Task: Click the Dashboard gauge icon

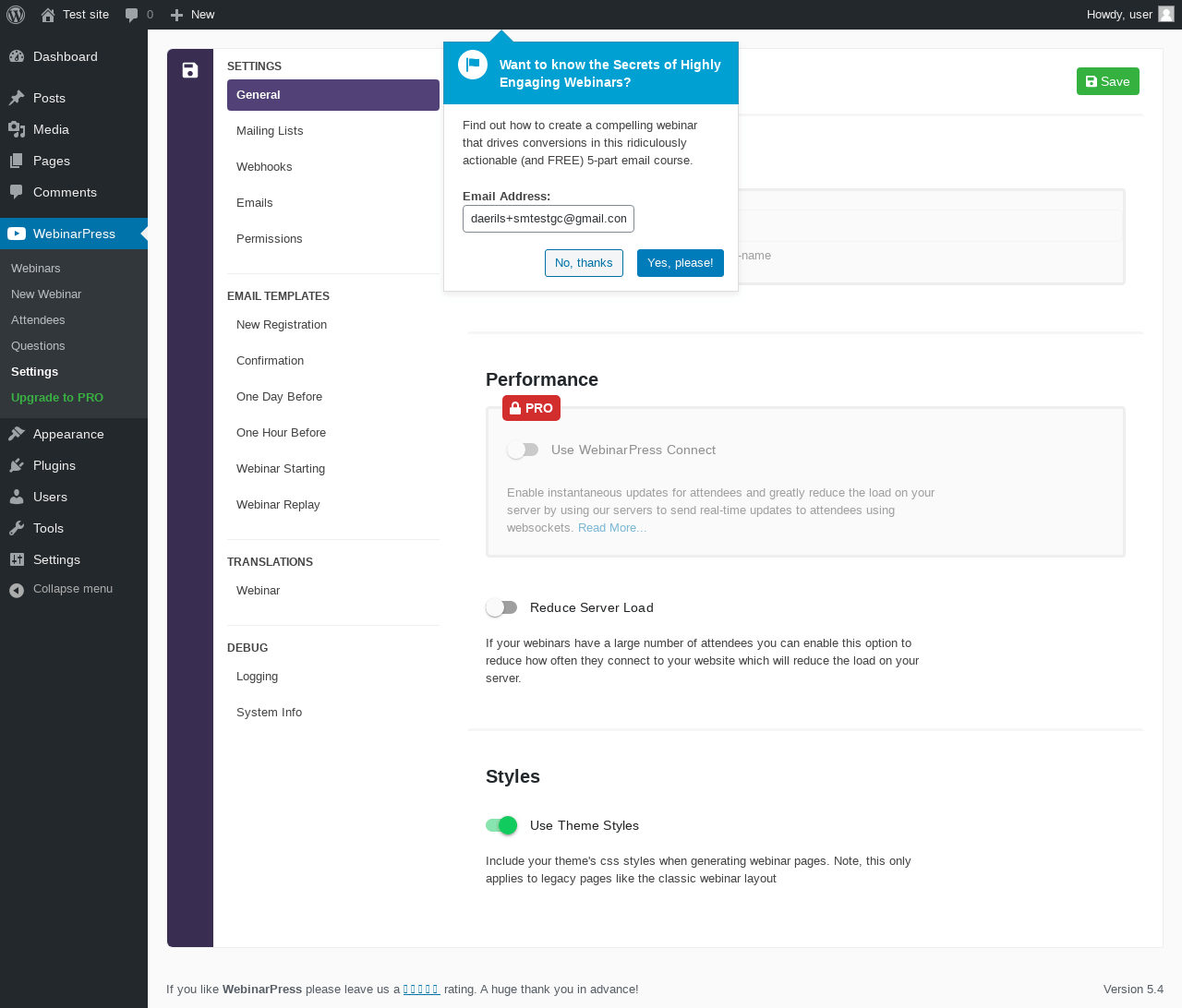Action: coord(17,56)
